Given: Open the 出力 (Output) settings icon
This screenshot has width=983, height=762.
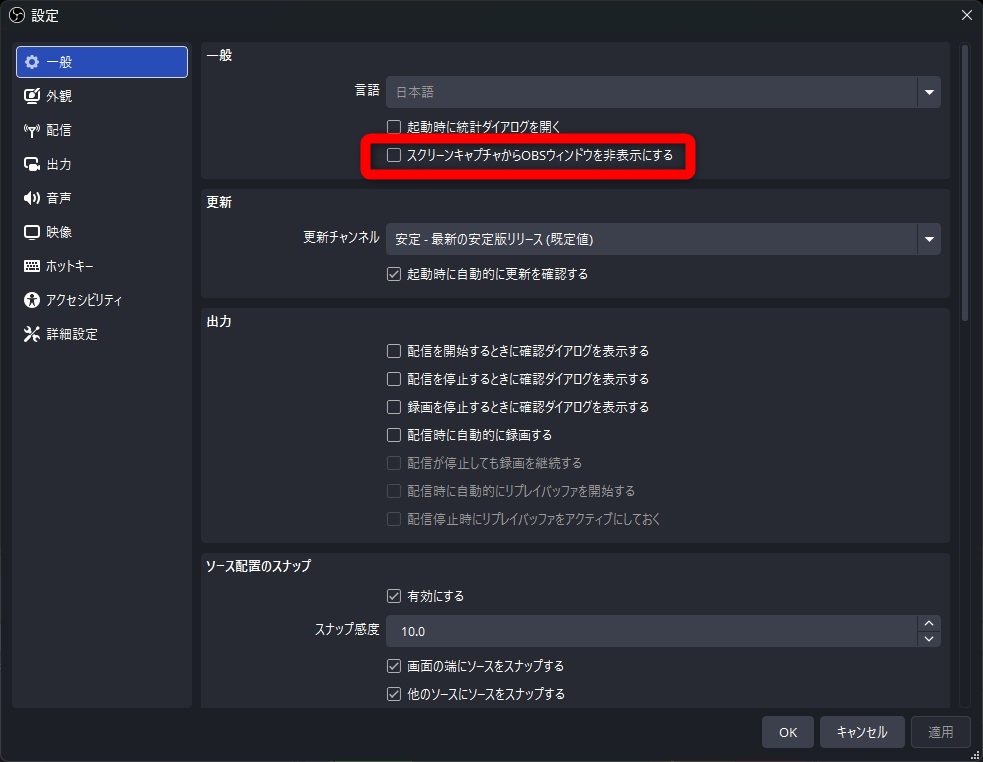Looking at the screenshot, I should [31, 164].
